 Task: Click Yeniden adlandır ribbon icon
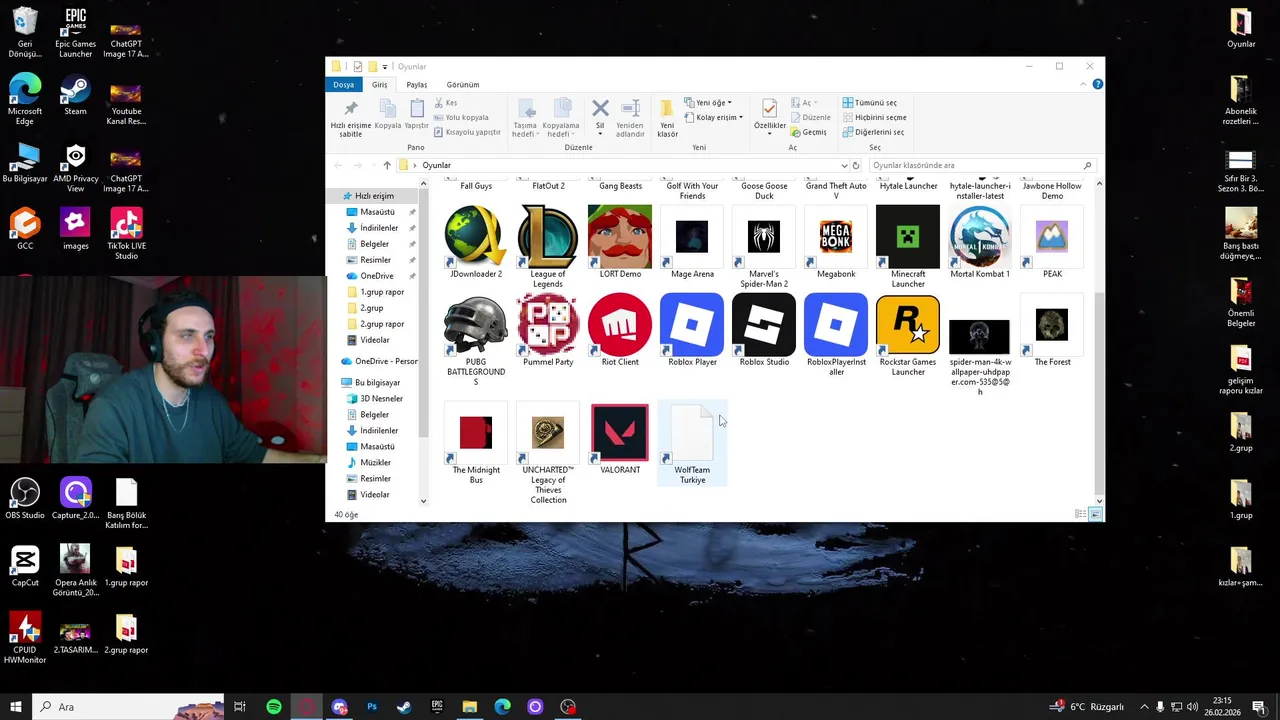pos(630,118)
